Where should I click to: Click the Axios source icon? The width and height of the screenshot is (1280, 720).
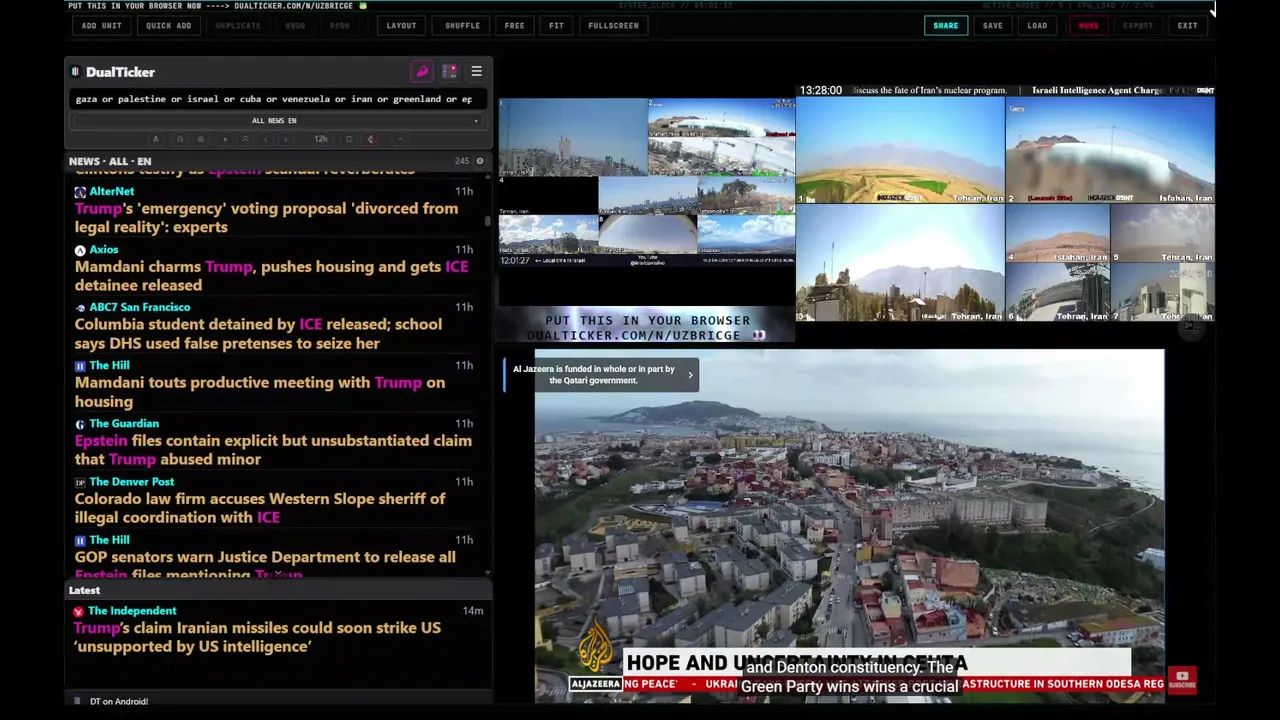click(x=80, y=249)
